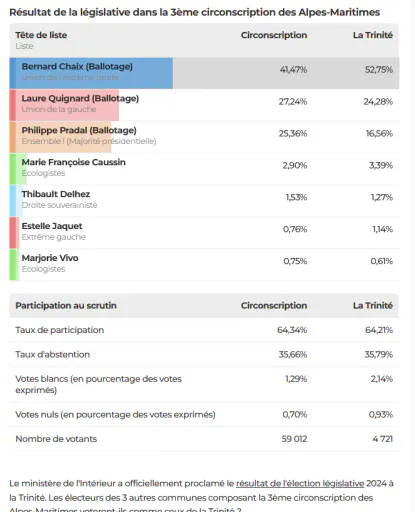Image resolution: width=415 pixels, height=512 pixels.
Task: Click the Thibault Delhez row
Action: [x=204, y=201]
